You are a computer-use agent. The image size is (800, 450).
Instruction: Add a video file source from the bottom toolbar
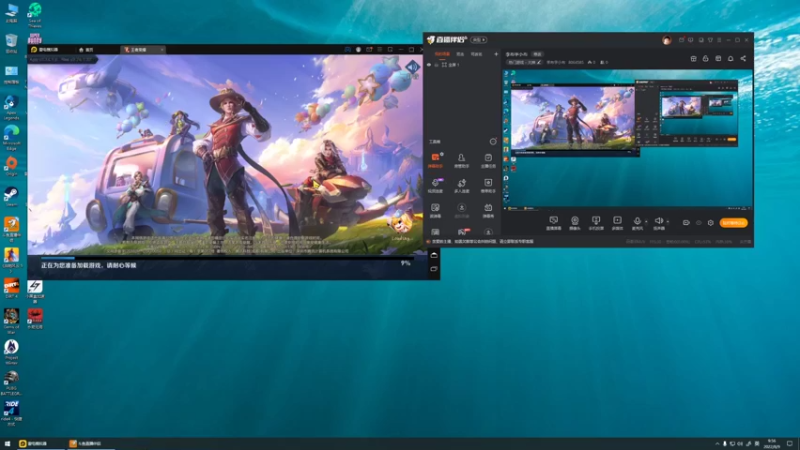tap(617, 222)
